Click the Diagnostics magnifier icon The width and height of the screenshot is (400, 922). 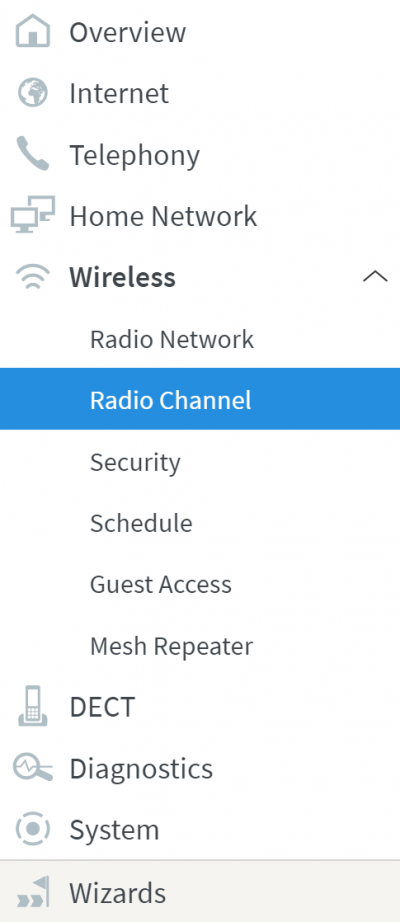click(x=33, y=768)
